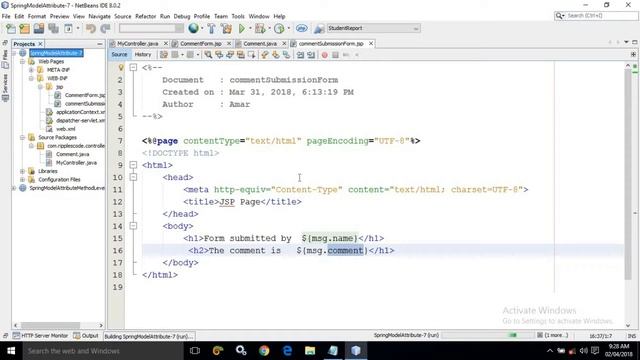Select applicationContext.xml in project tree
The width and height of the screenshot is (640, 360).
pyautogui.click(x=80, y=112)
